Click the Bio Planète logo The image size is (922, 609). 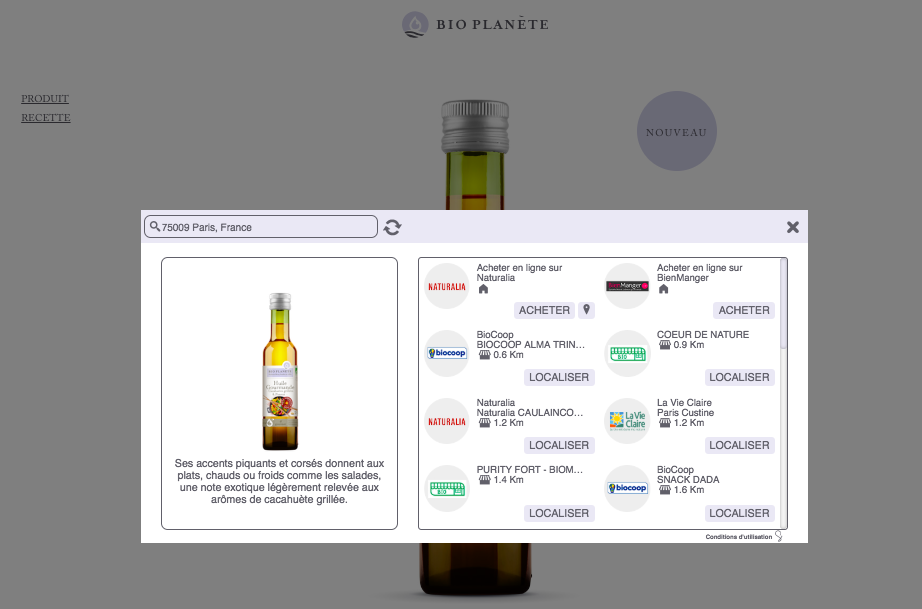coord(475,25)
